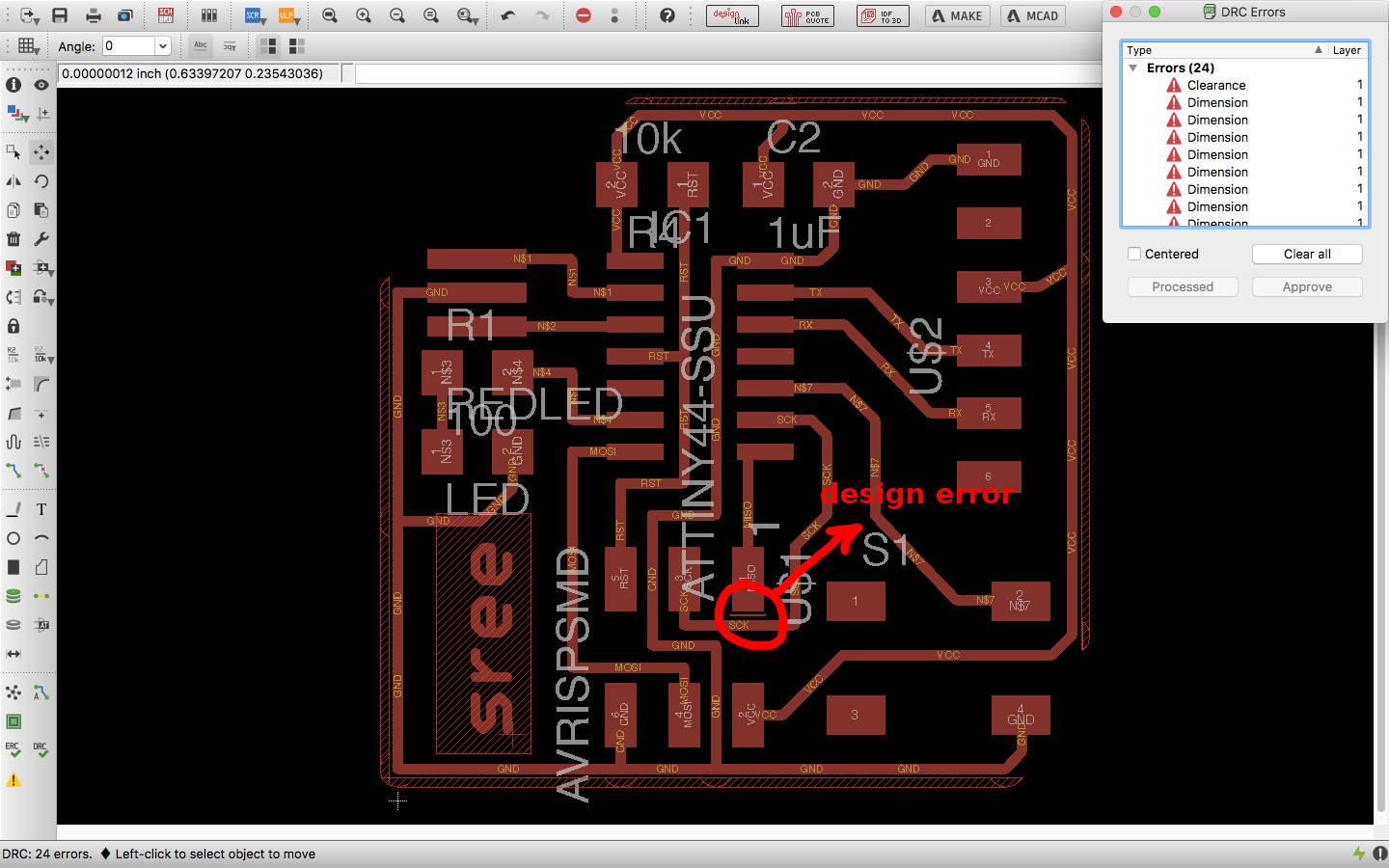Click the PCB Quote button
This screenshot has width=1389, height=868.
point(807,15)
